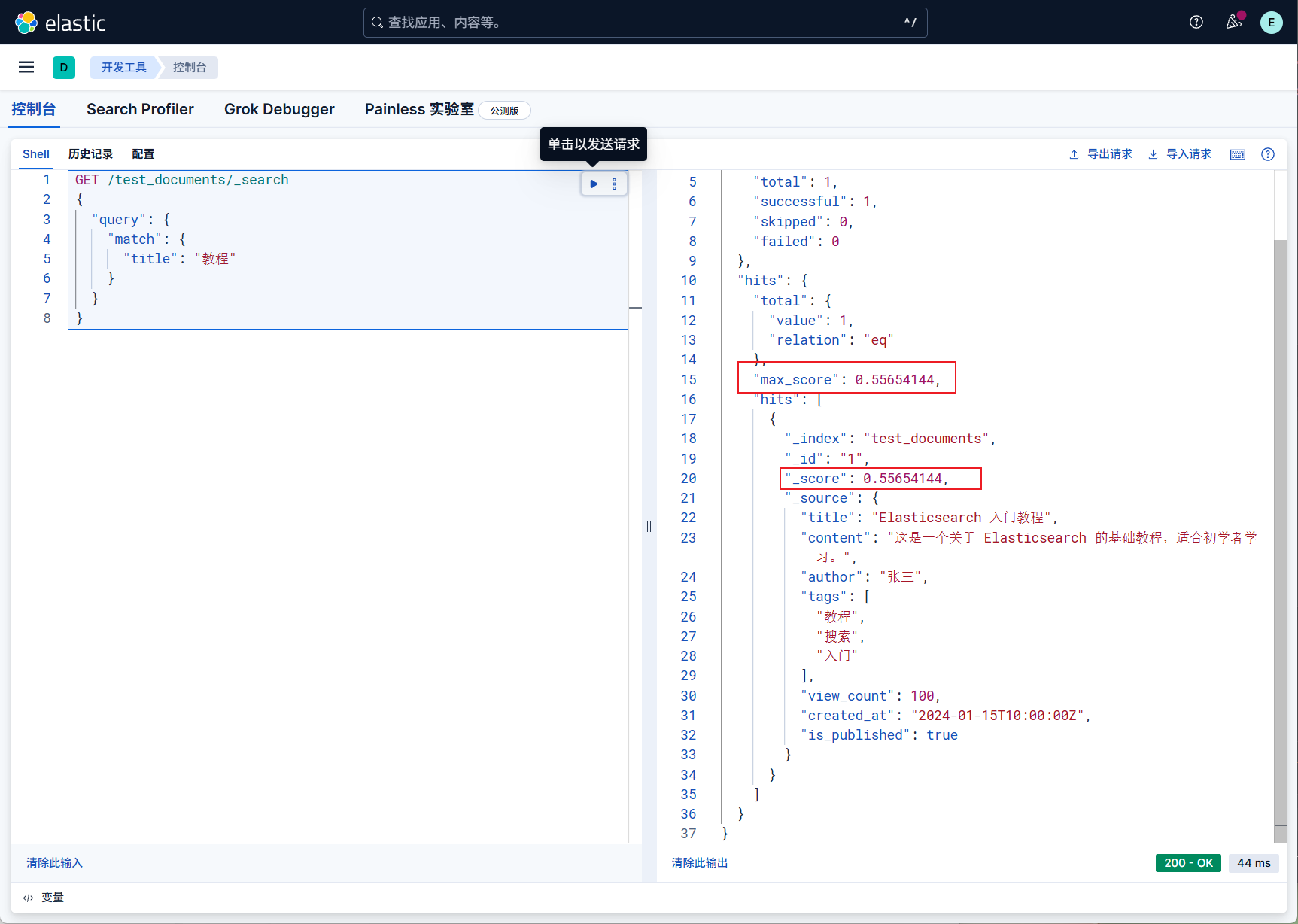Open the 历史记录 history tab
Viewport: 1298px width, 924px height.
[x=90, y=154]
